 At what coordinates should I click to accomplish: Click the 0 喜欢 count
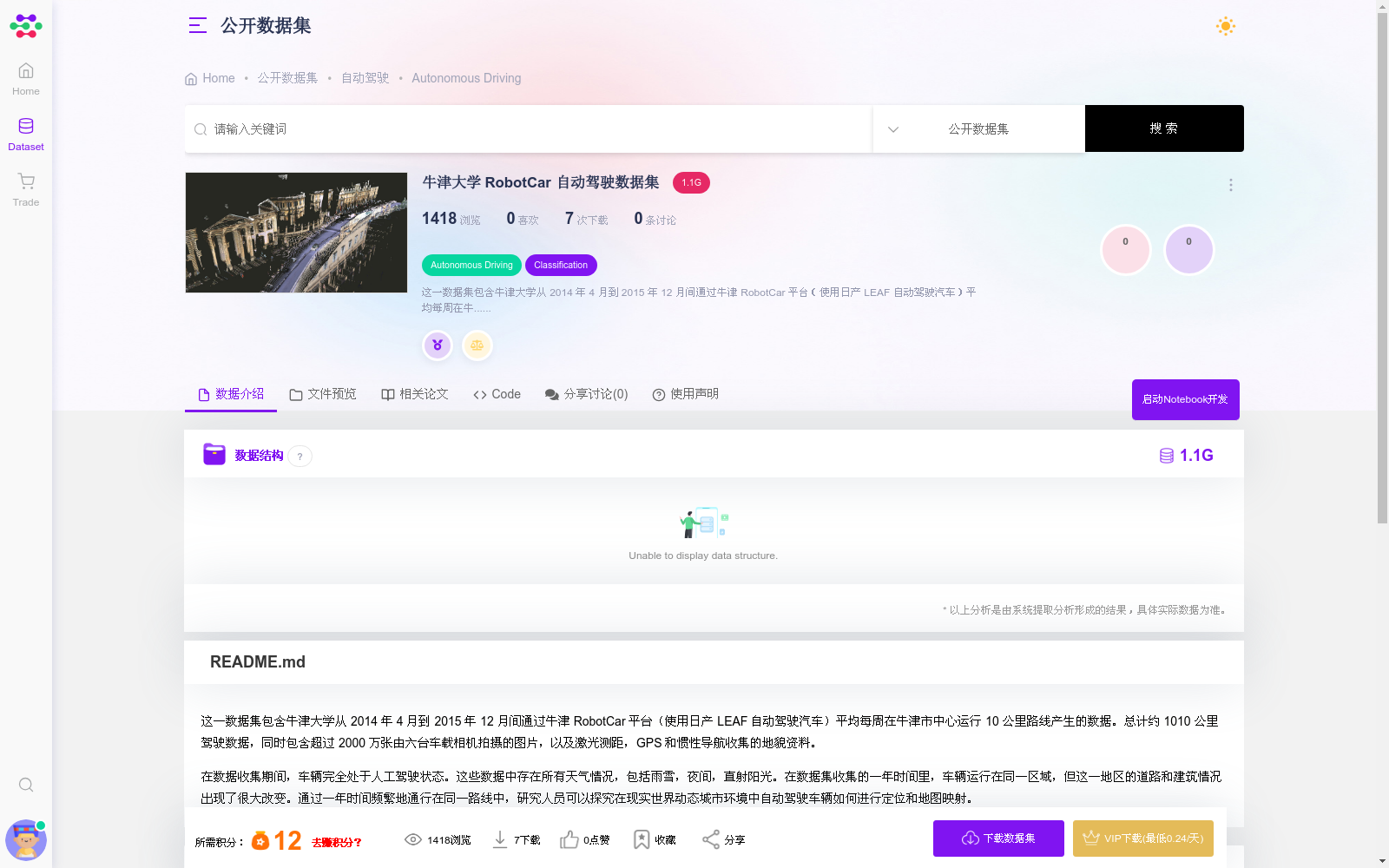pyautogui.click(x=523, y=219)
